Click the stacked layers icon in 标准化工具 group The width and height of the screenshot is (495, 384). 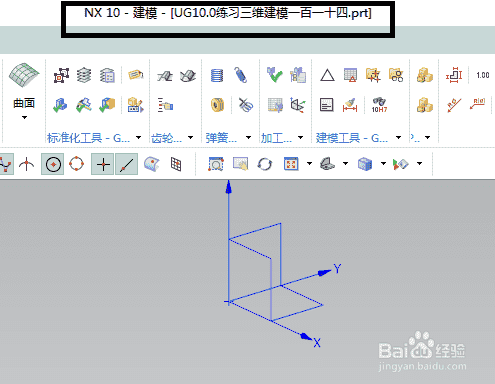click(x=84, y=75)
